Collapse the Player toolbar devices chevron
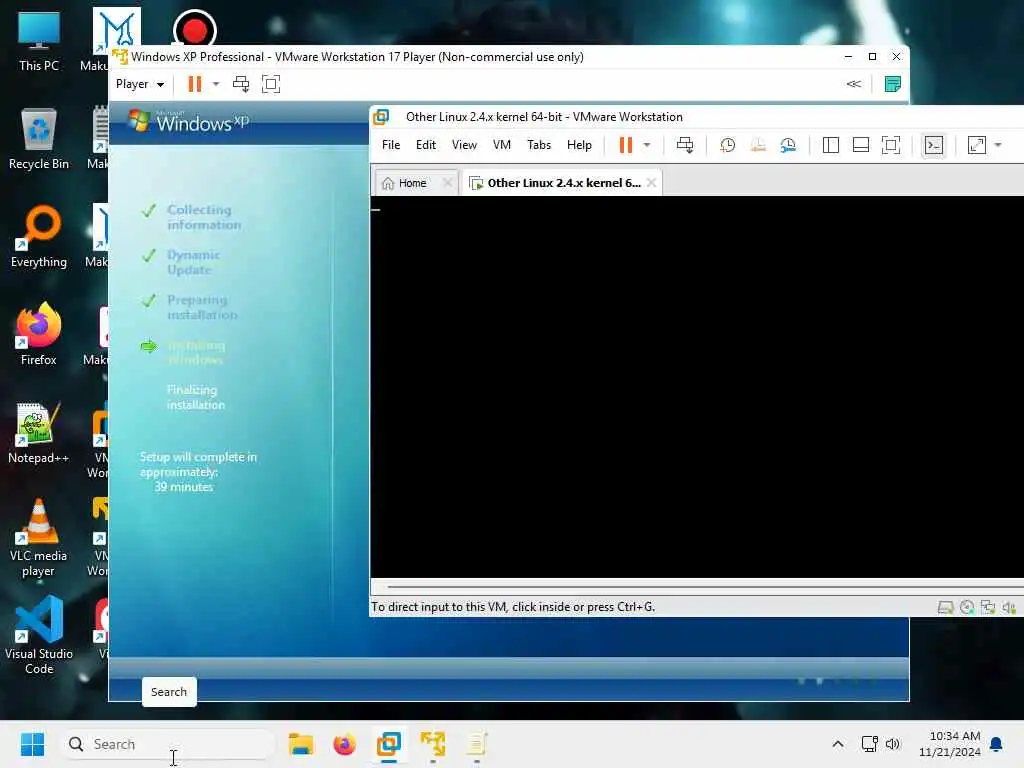The image size is (1024, 768). point(854,84)
